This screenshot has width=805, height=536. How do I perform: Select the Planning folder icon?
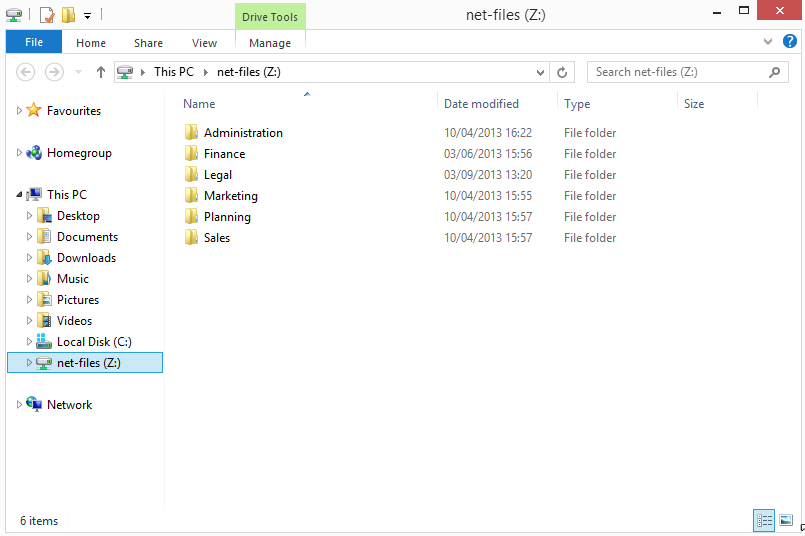[191, 217]
